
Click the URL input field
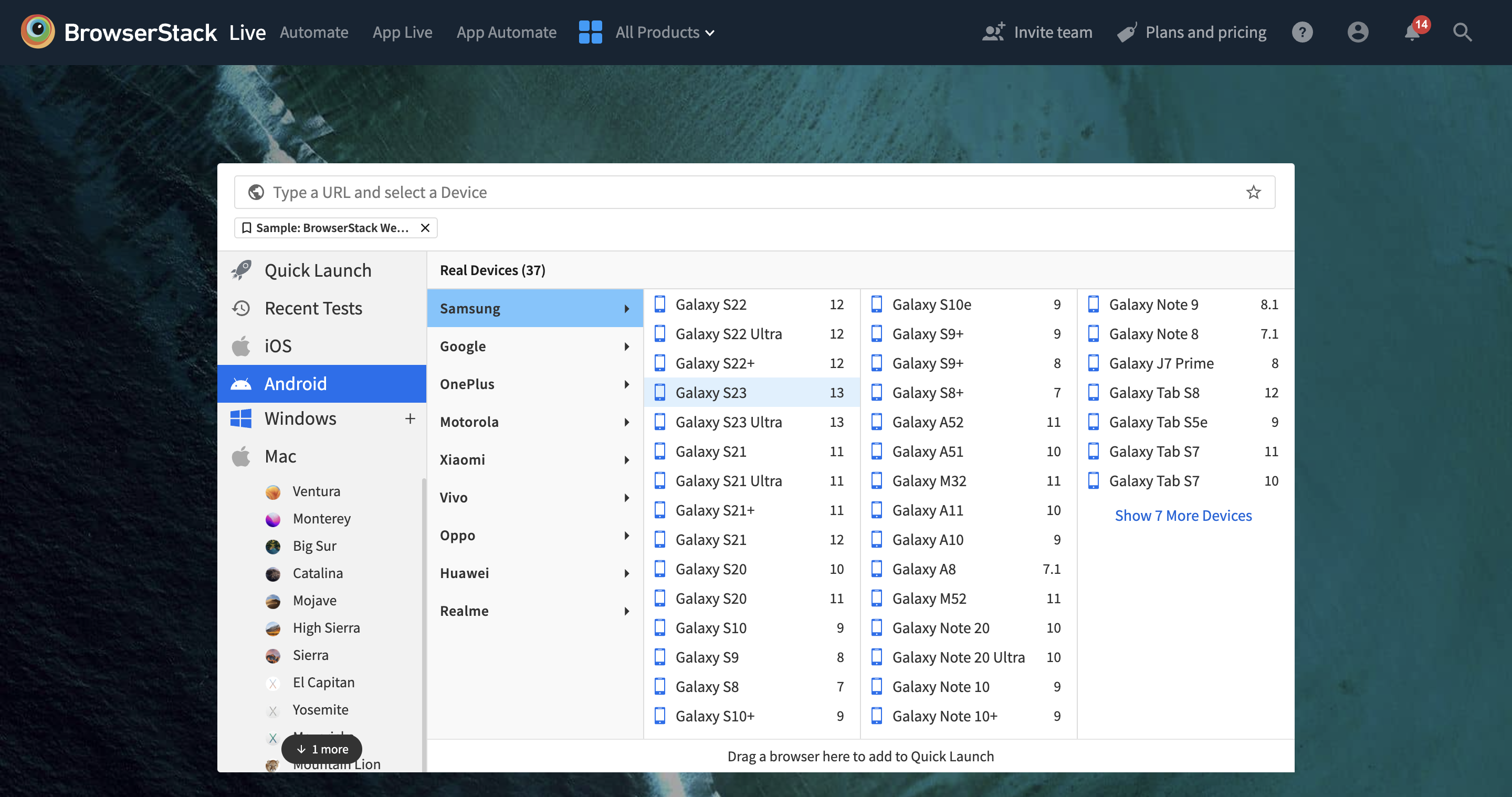[x=756, y=192]
